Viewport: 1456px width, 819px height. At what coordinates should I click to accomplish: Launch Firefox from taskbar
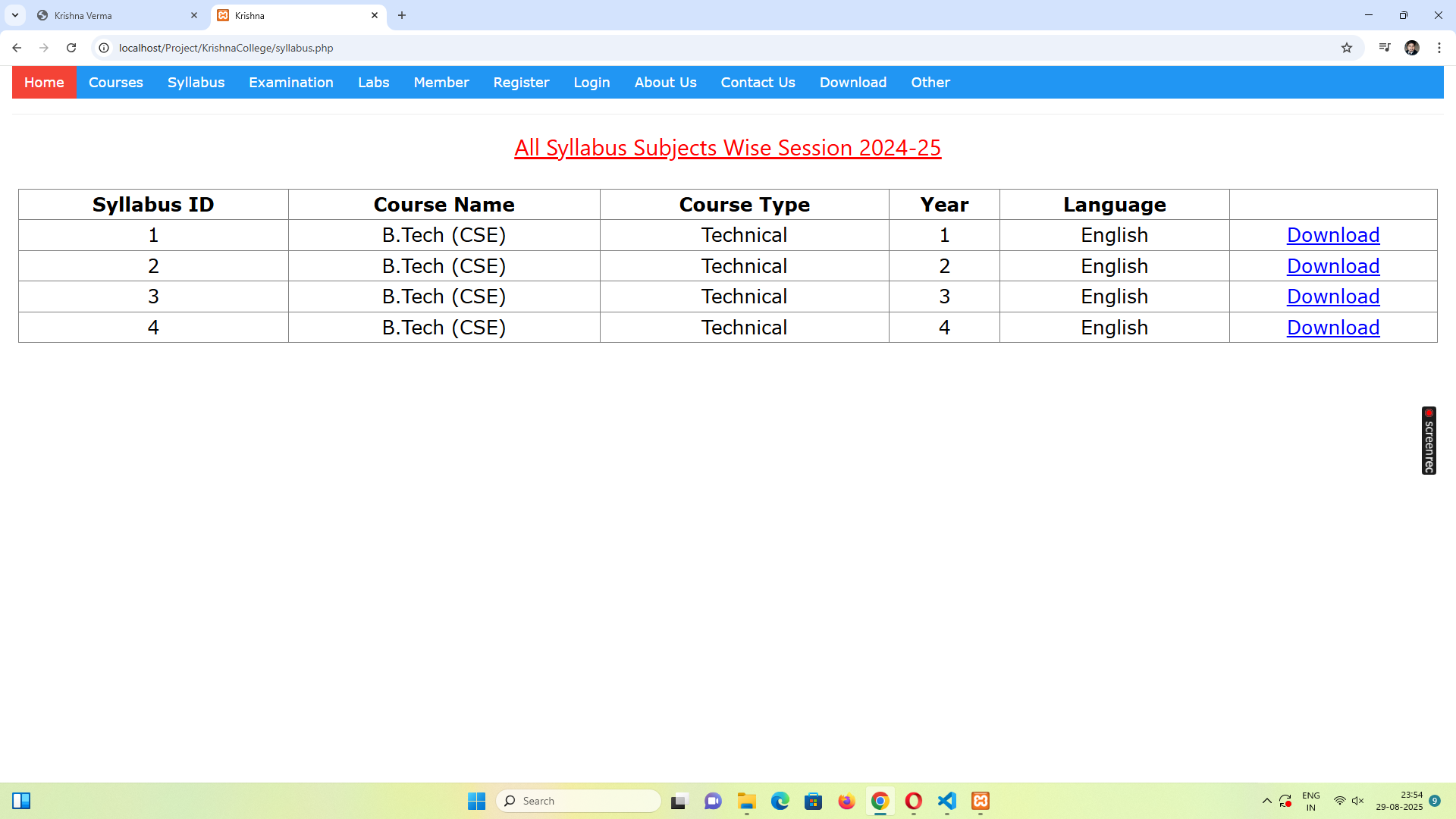click(x=847, y=801)
